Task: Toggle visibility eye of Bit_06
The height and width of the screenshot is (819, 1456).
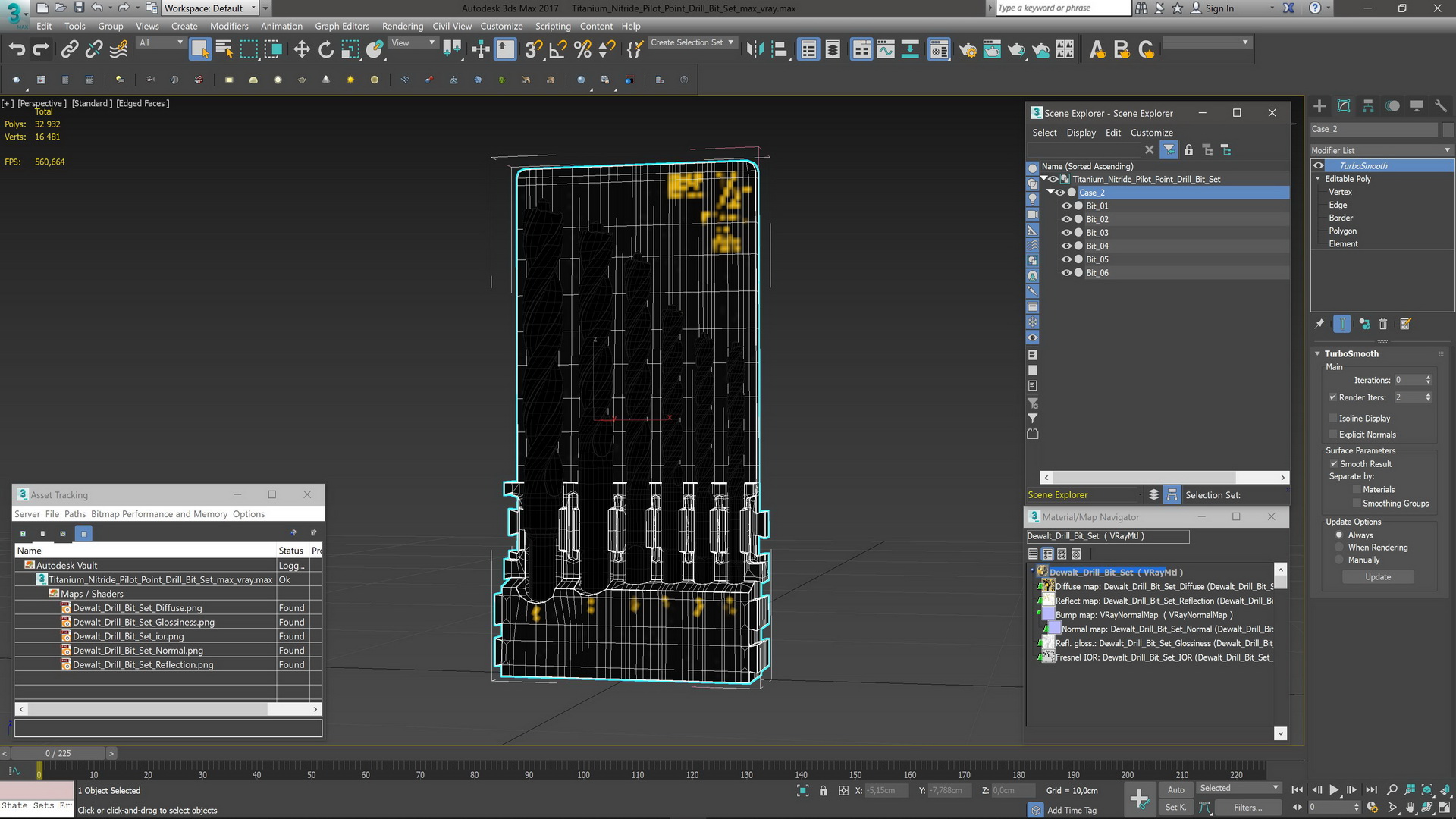Action: pyautogui.click(x=1066, y=273)
